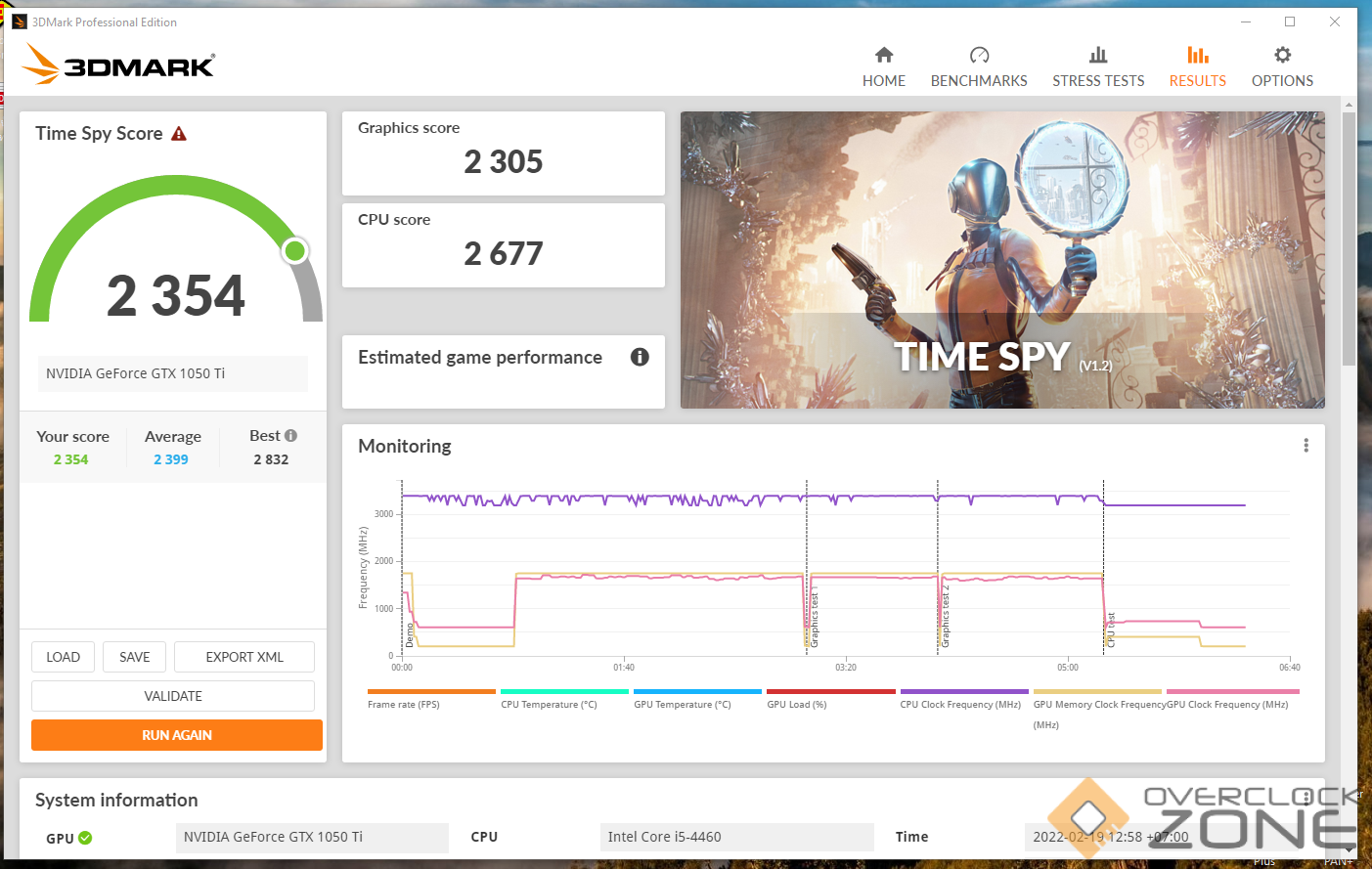Viewport: 1372px width, 869px height.
Task: Open the Monitoring three-dot options menu
Action: (x=1306, y=446)
